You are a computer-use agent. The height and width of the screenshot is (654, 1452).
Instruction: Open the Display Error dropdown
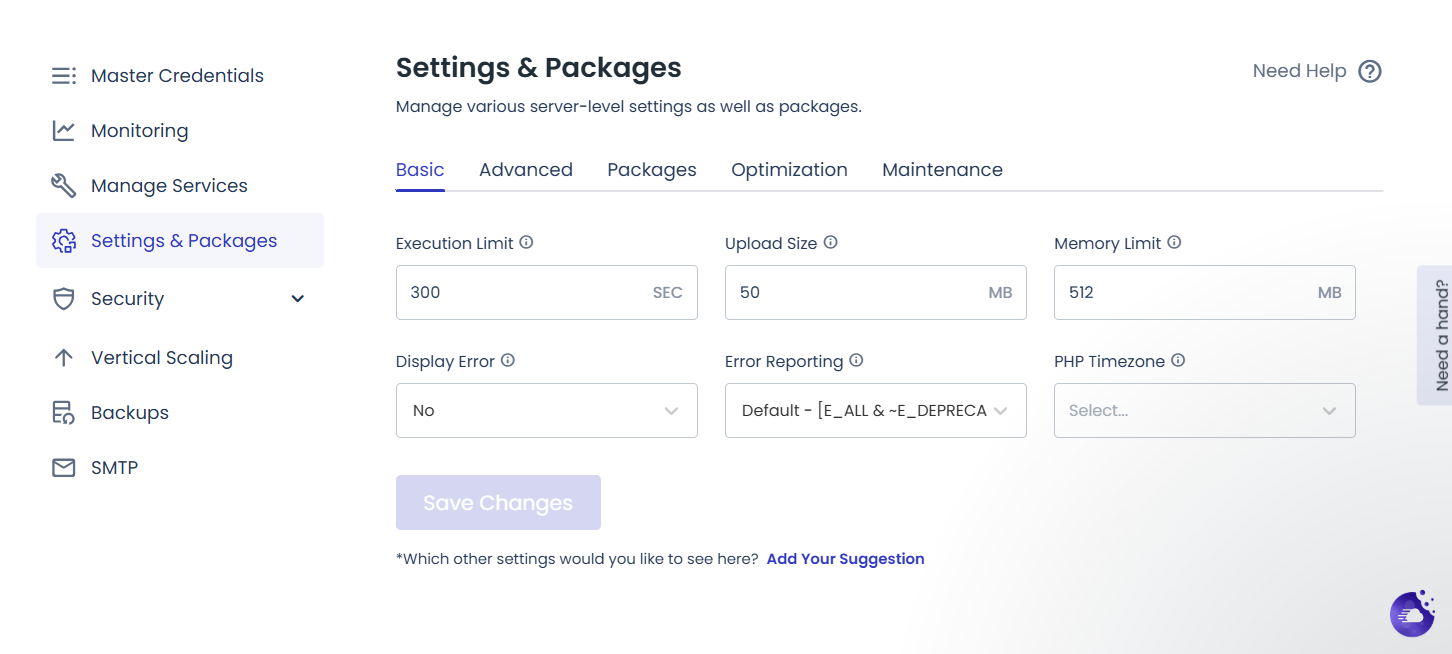(546, 411)
